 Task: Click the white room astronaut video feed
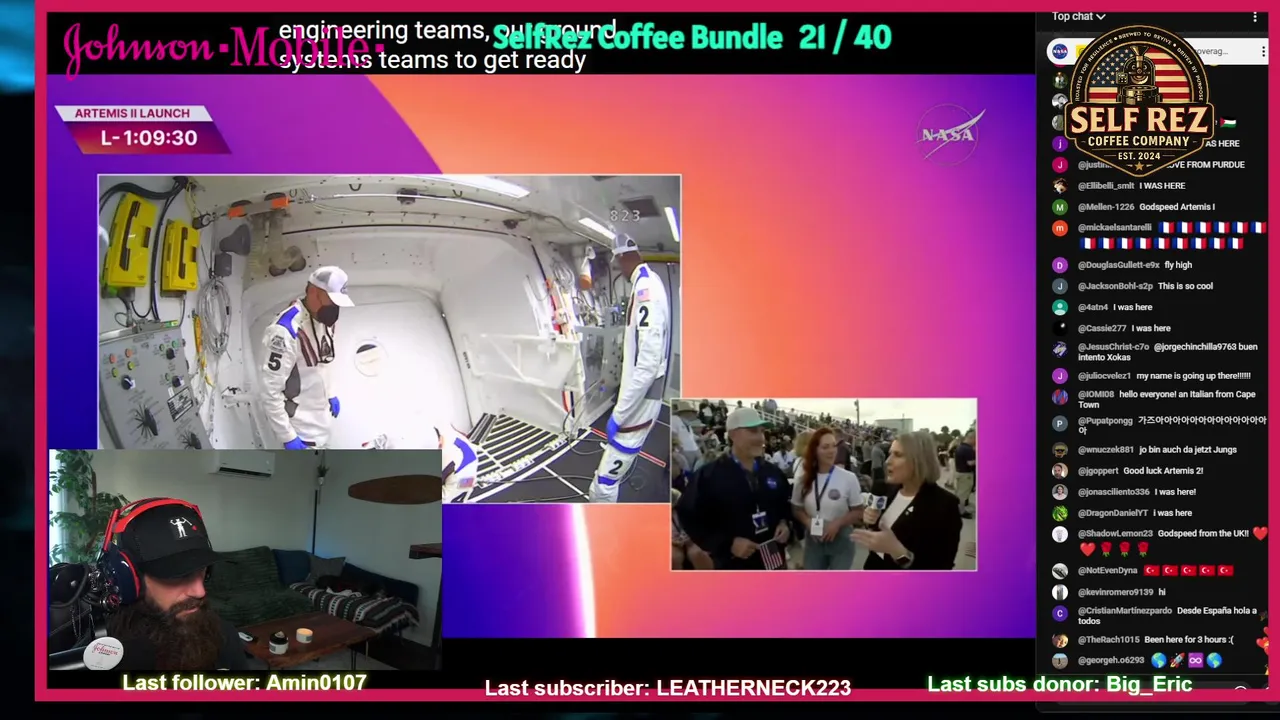(x=389, y=339)
